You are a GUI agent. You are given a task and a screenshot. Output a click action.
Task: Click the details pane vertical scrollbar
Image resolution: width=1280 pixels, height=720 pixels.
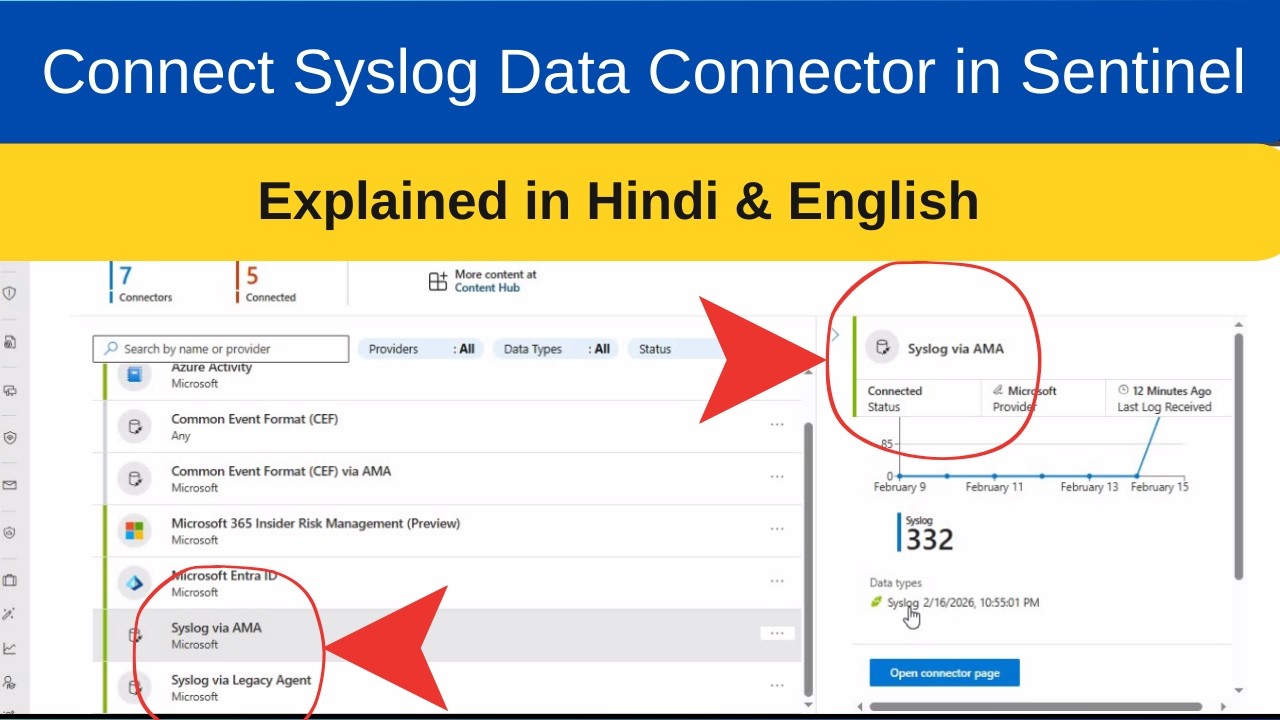pyautogui.click(x=1239, y=456)
